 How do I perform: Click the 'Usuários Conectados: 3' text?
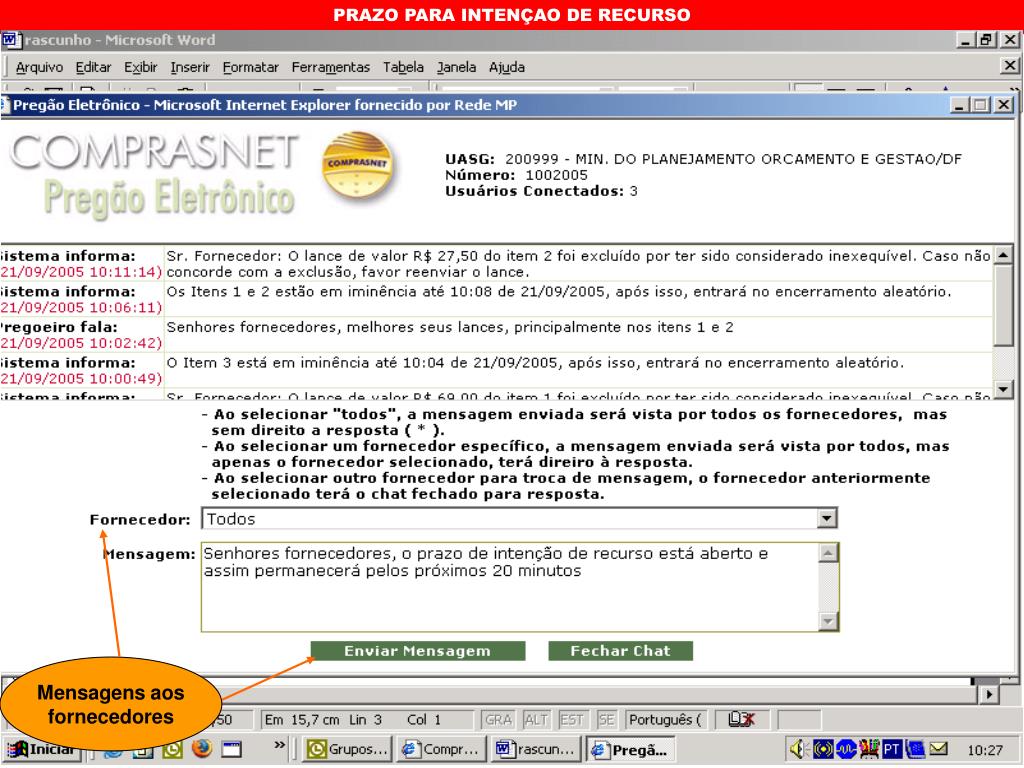pos(541,191)
